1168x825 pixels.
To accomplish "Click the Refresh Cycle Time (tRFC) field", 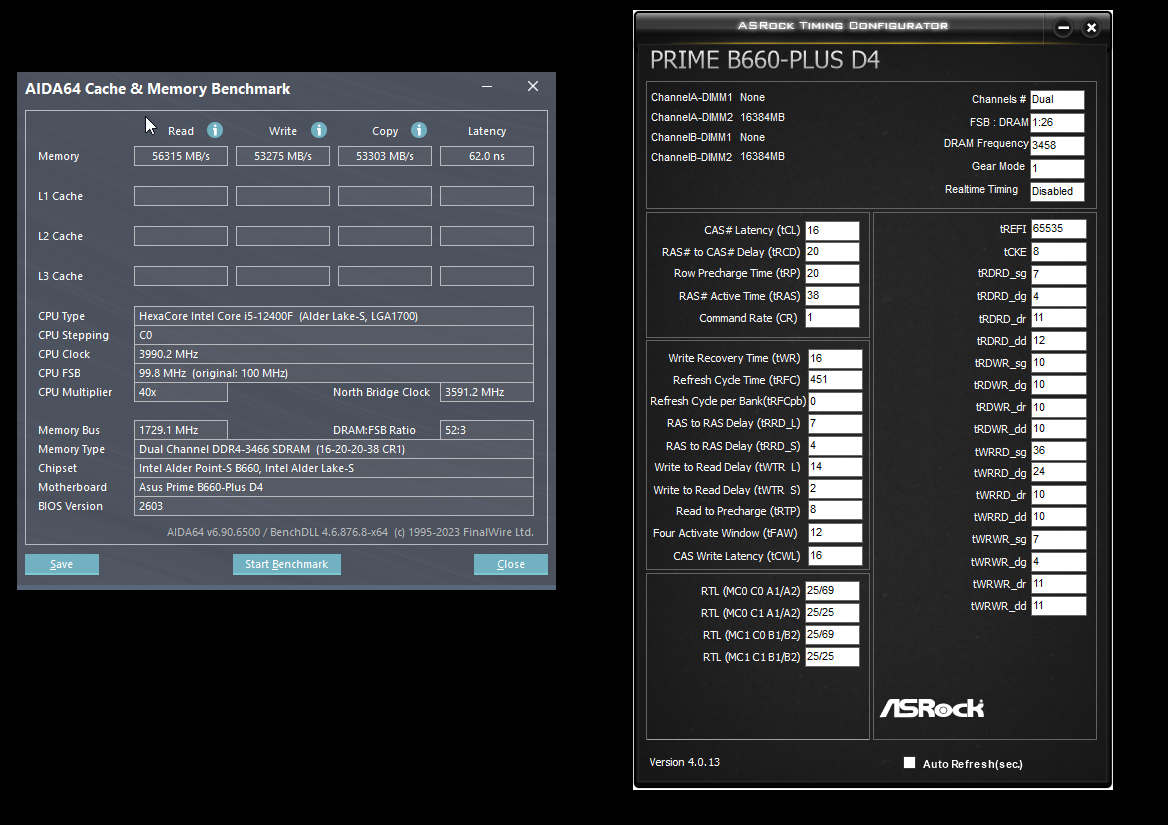I will [835, 380].
